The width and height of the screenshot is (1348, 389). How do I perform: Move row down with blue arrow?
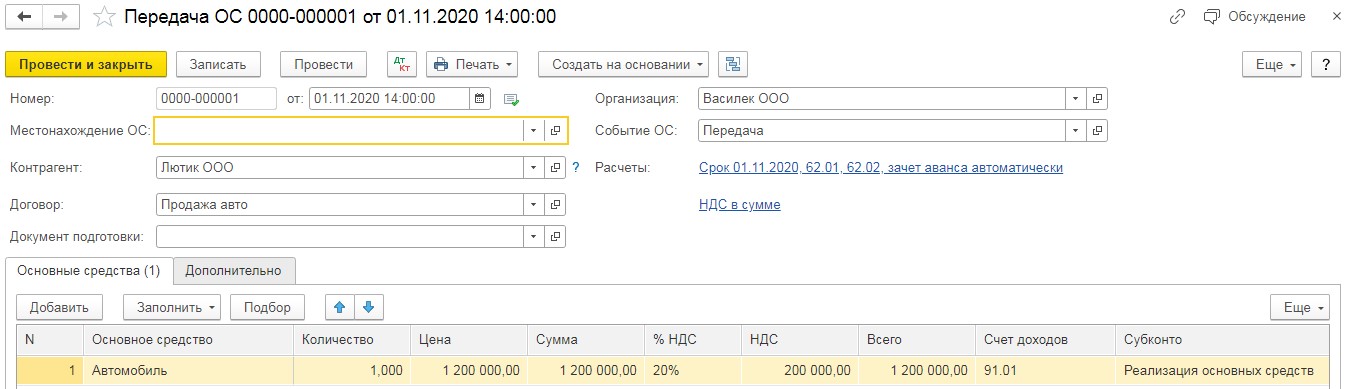[369, 307]
